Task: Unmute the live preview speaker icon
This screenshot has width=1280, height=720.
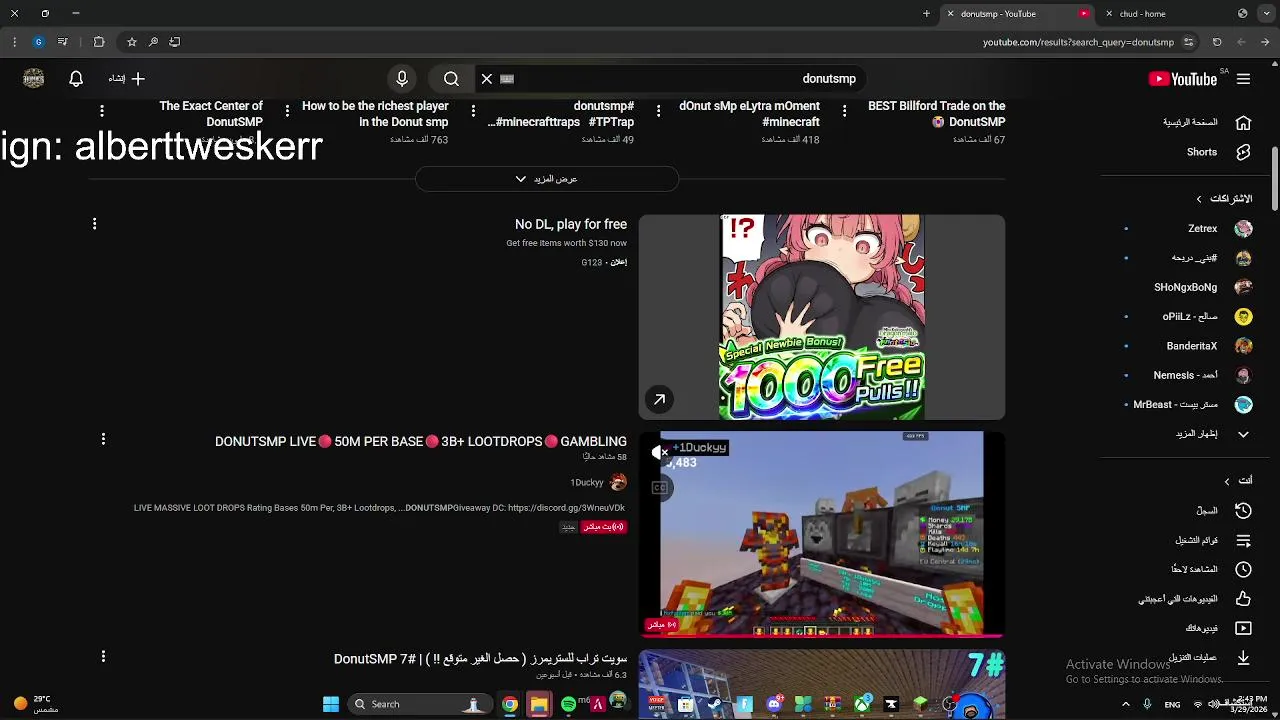Action: (659, 453)
